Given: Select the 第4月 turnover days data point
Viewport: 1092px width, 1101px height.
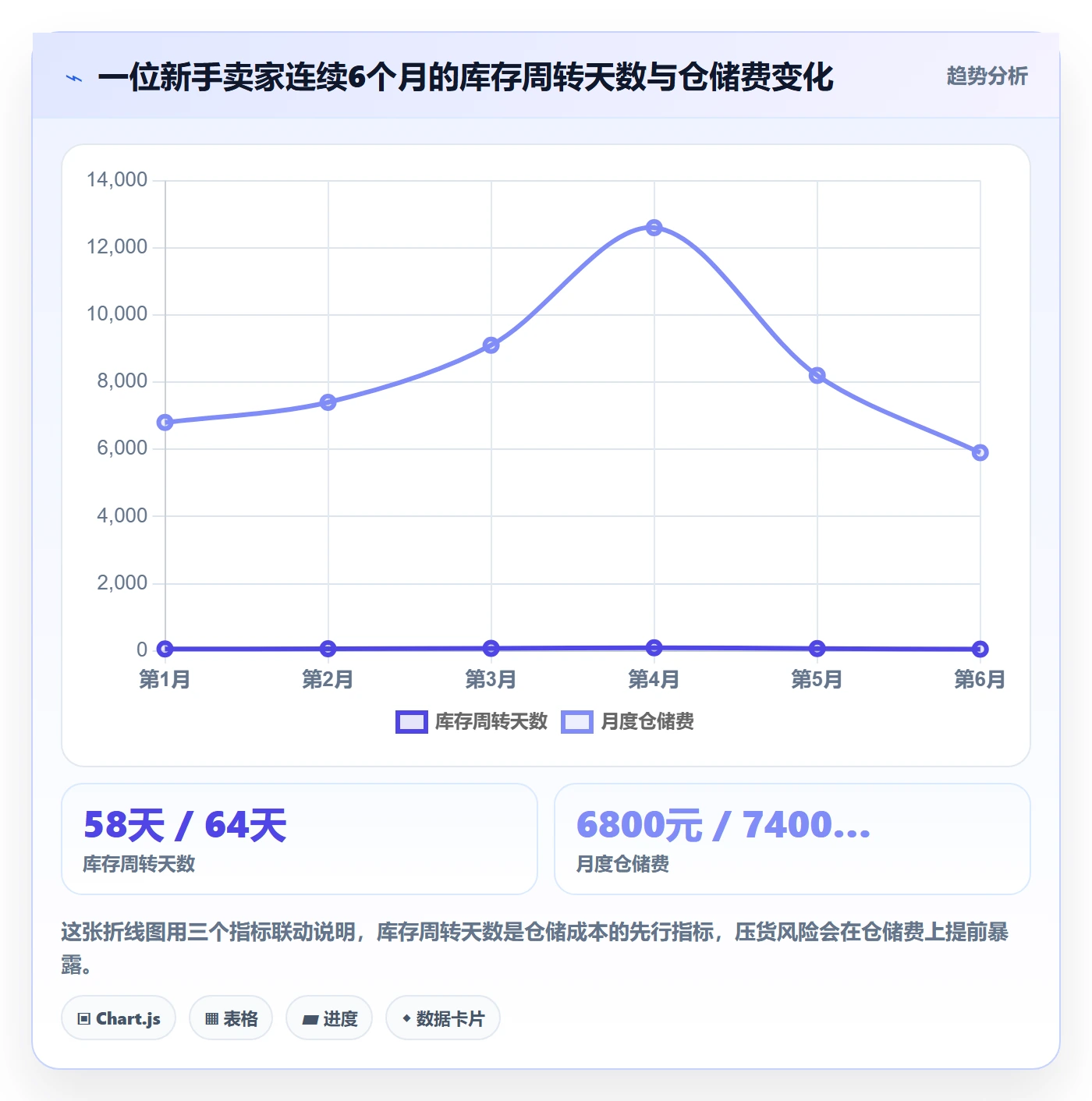Looking at the screenshot, I should (654, 647).
